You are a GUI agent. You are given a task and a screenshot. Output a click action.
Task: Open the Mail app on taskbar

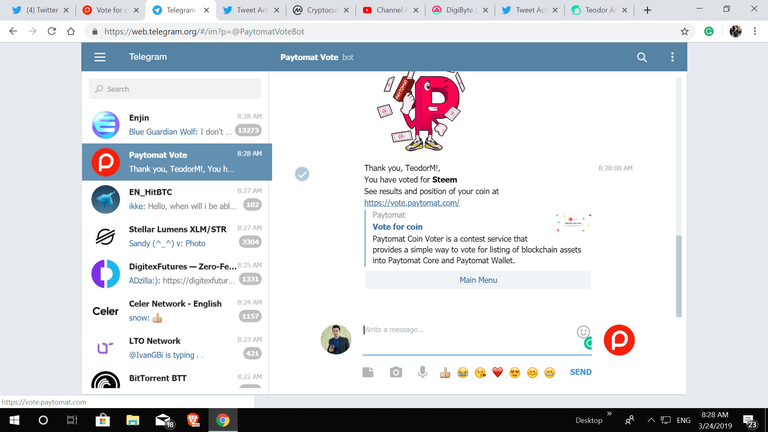tap(163, 420)
